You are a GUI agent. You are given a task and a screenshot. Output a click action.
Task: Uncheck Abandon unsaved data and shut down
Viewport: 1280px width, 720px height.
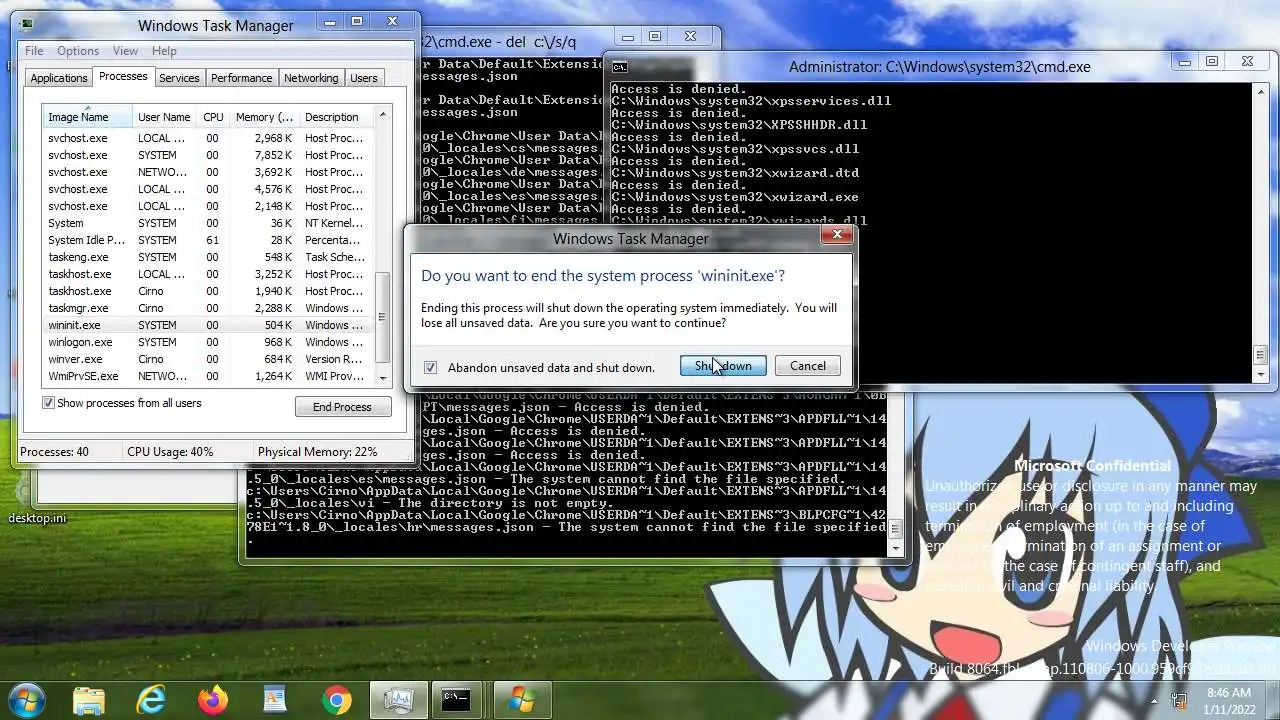430,367
